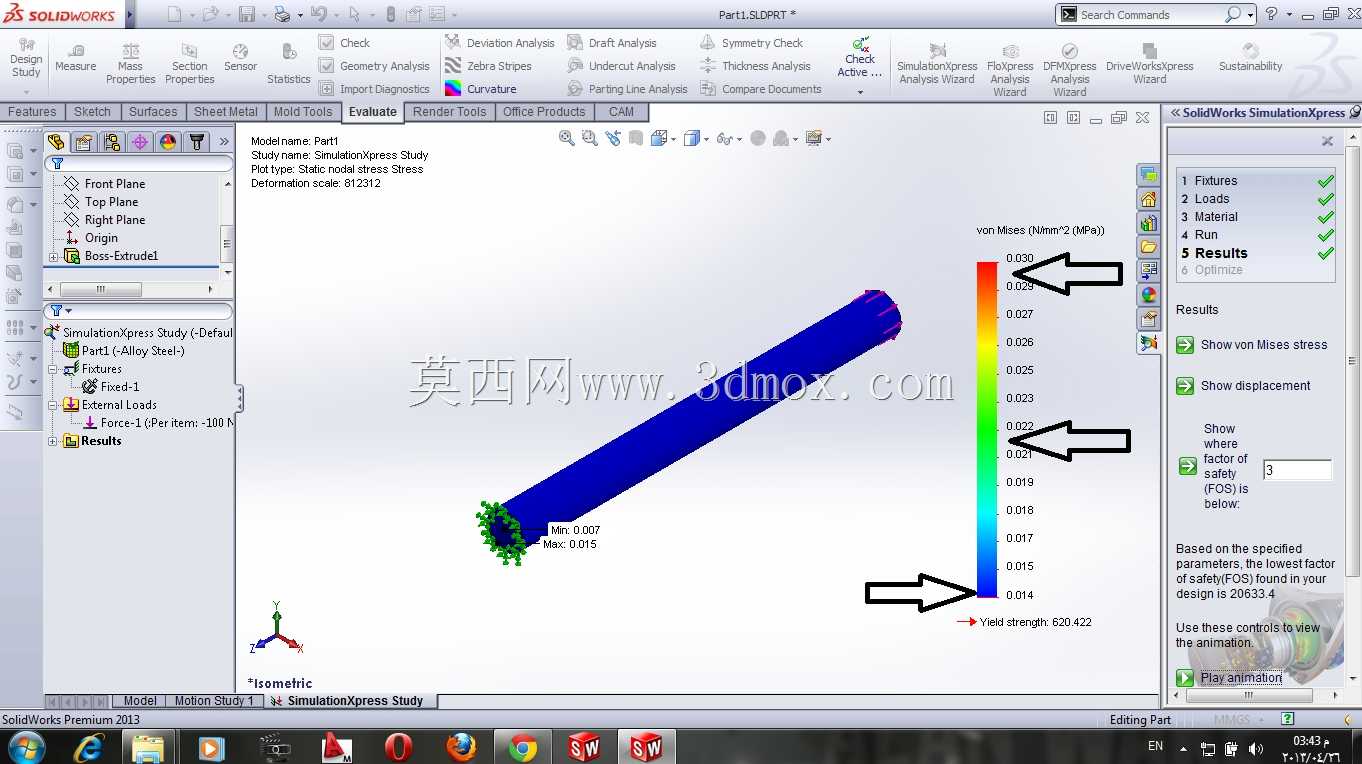The image size is (1362, 764).
Task: Switch to the Mold Tools tab
Action: [x=303, y=112]
